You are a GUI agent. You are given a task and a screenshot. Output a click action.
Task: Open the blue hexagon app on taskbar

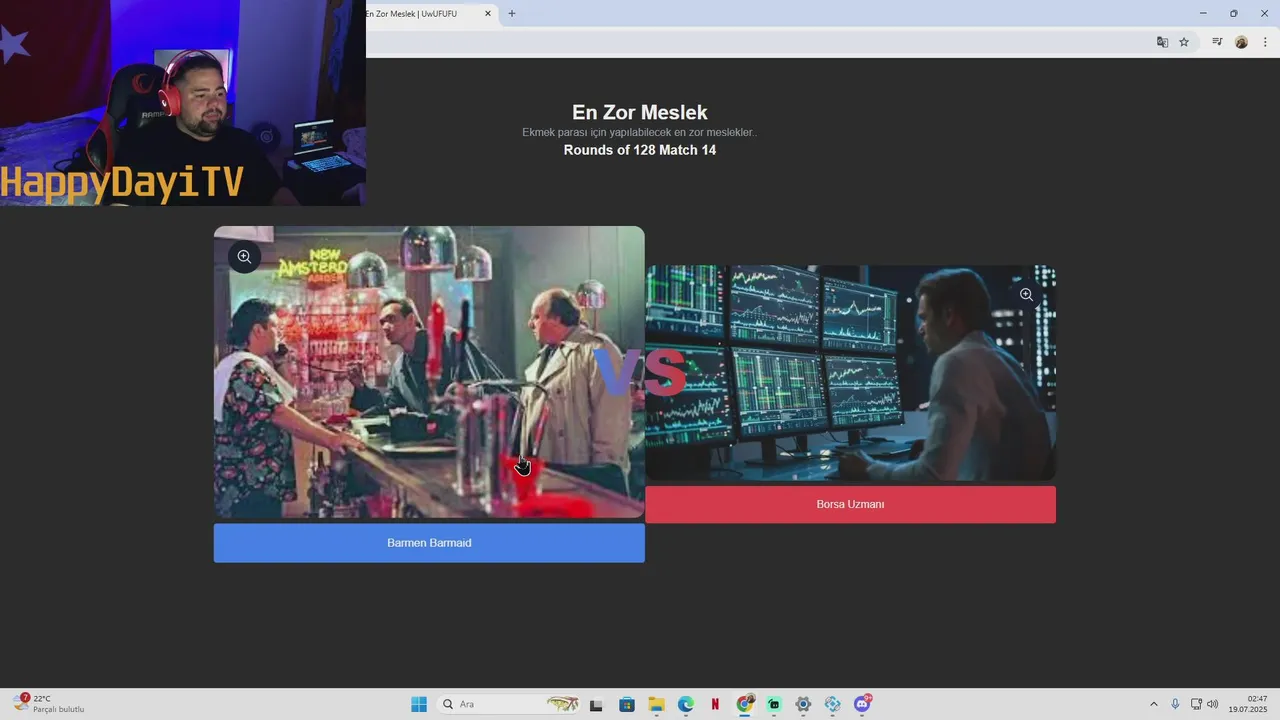click(833, 704)
